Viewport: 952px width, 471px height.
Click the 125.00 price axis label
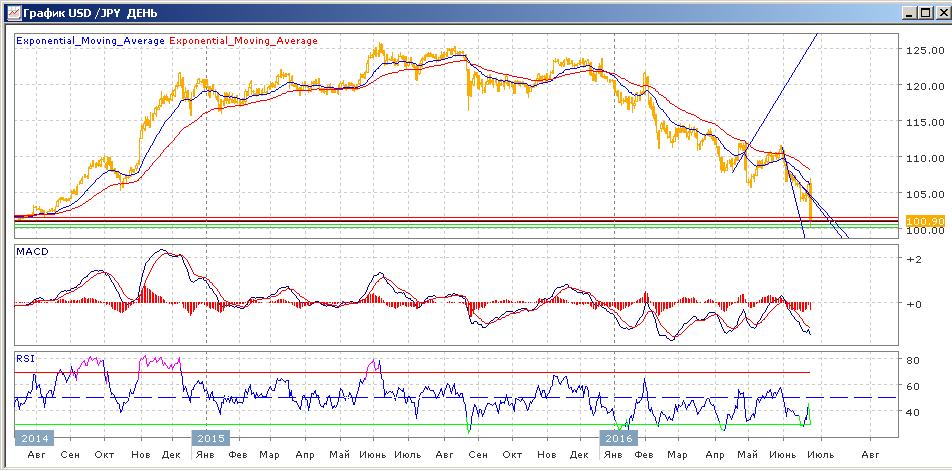(923, 50)
